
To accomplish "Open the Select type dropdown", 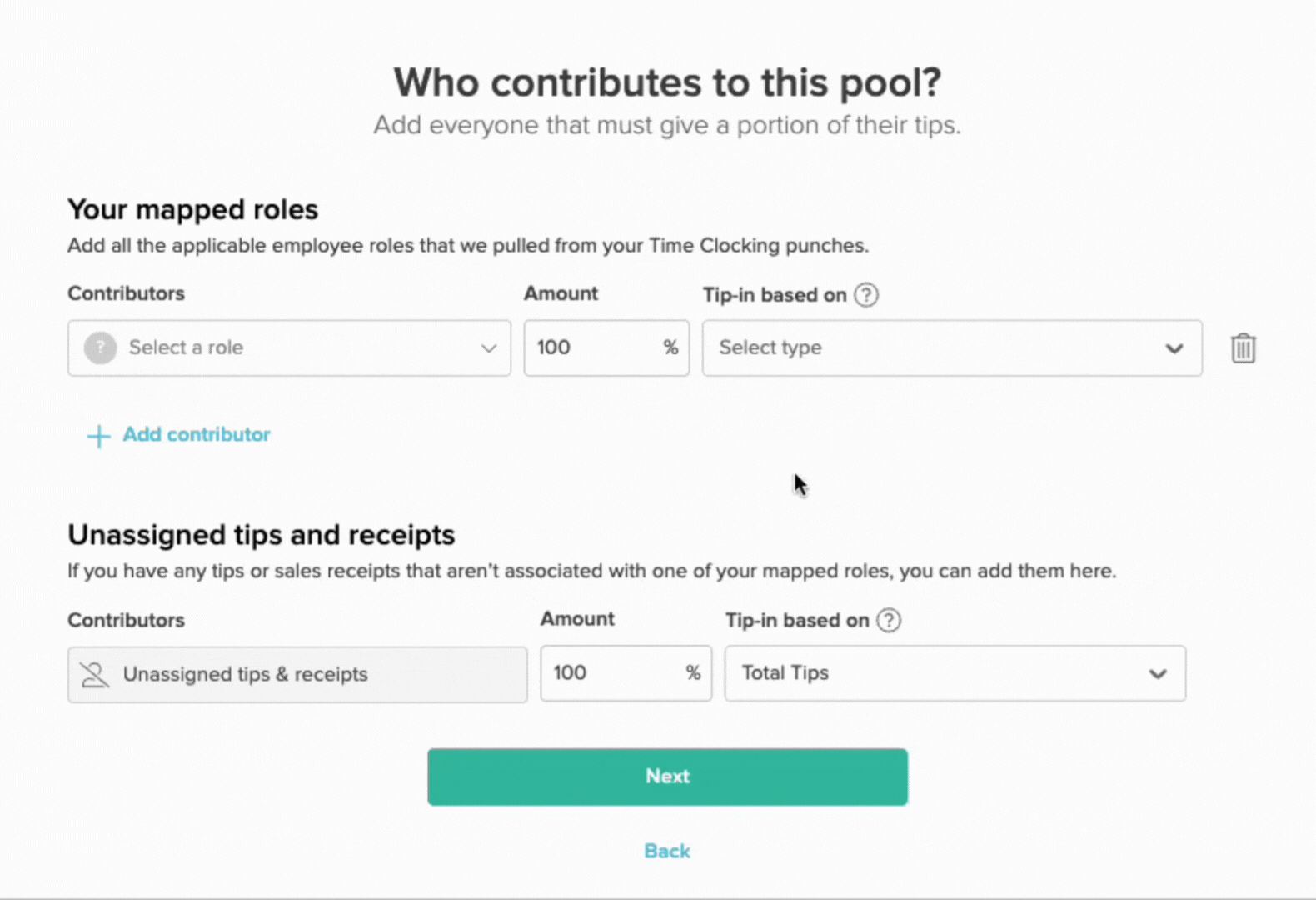I will (x=952, y=347).
